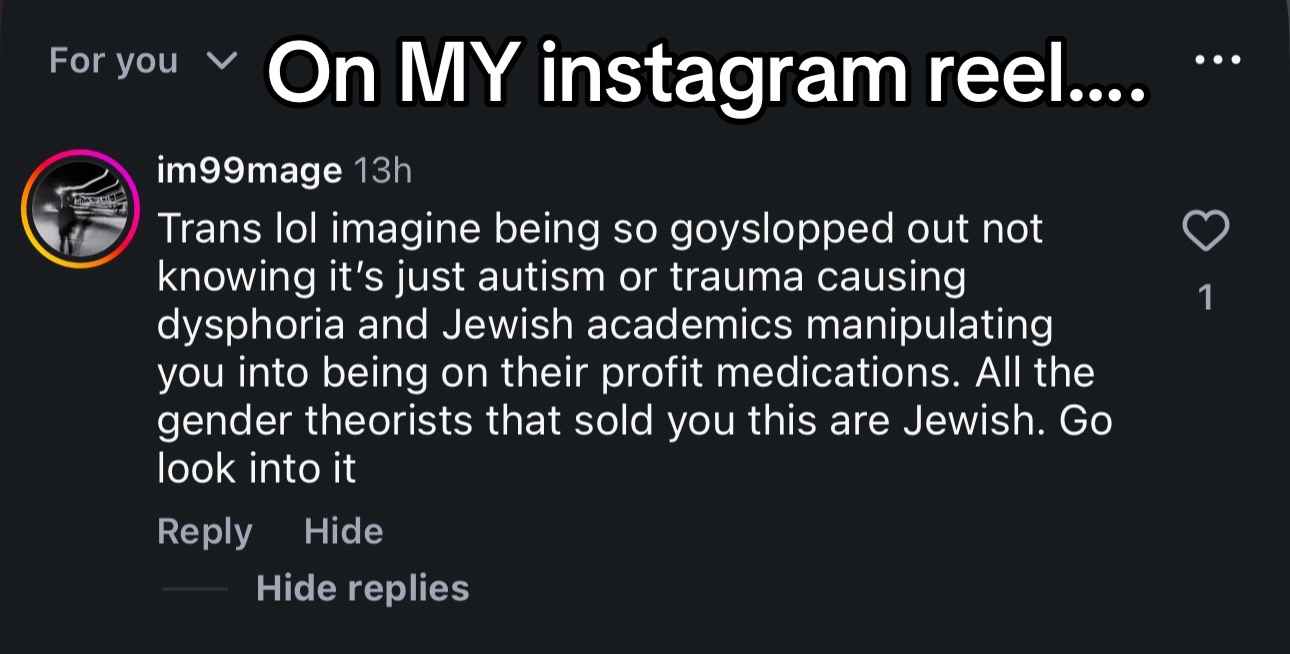Click the chevron beside For you
The image size is (1290, 654).
click(x=221, y=62)
